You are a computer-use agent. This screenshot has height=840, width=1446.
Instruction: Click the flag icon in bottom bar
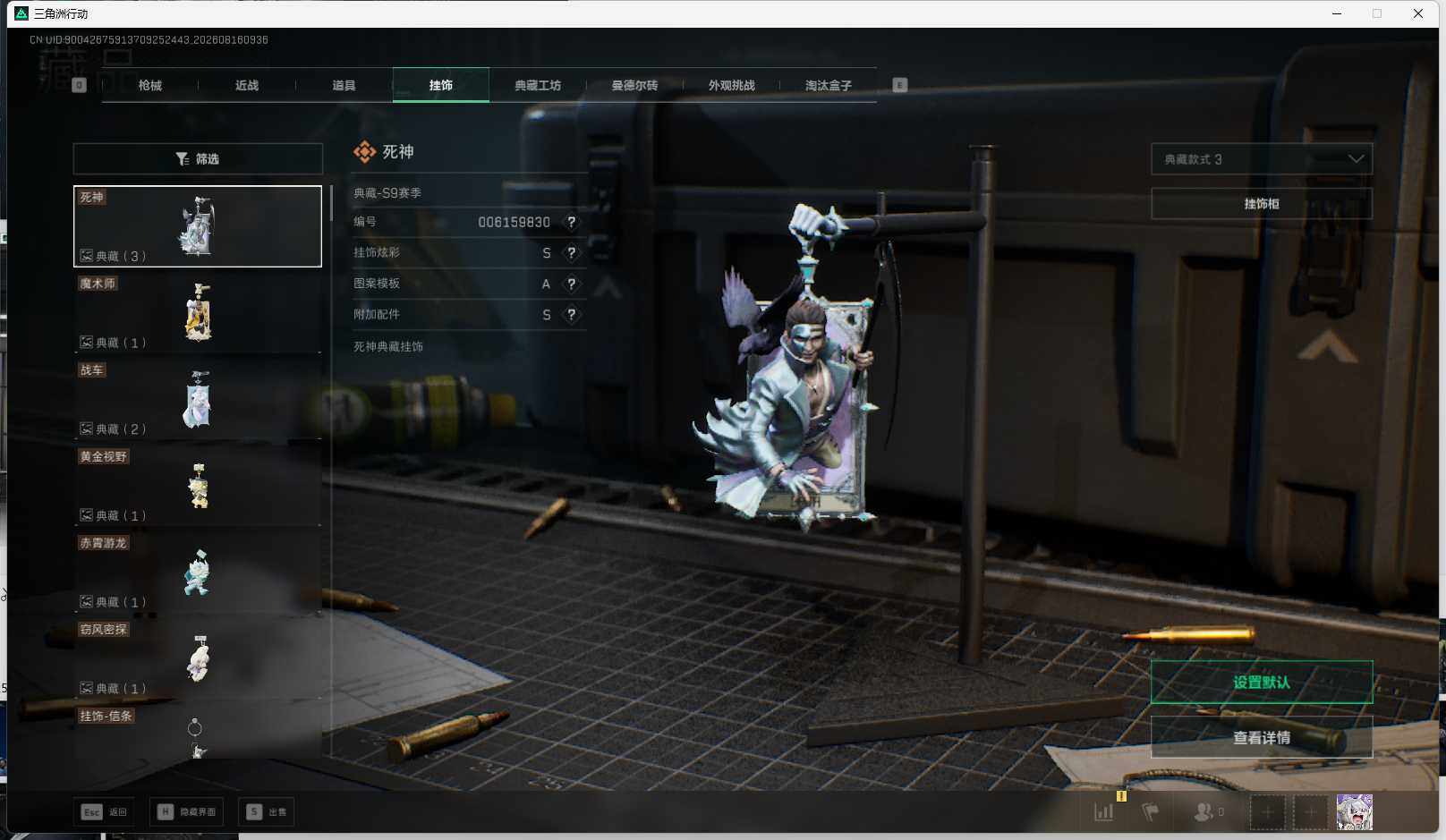point(1151,811)
